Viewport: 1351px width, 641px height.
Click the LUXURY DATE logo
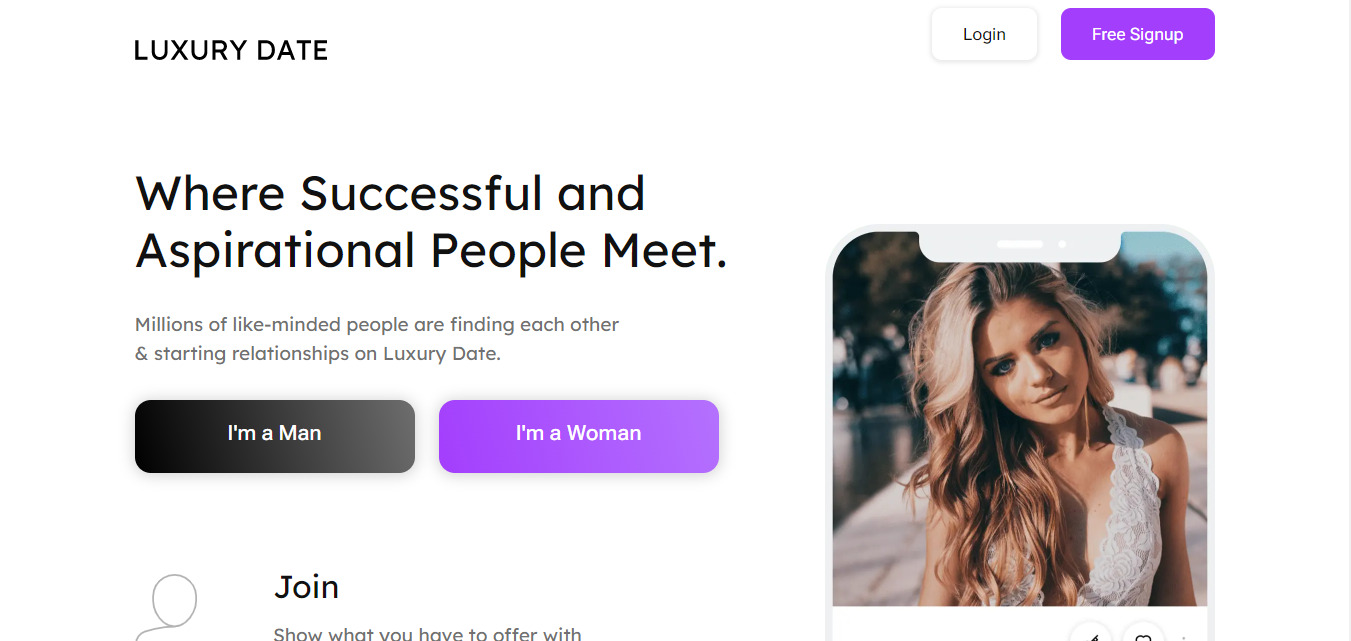coord(231,50)
